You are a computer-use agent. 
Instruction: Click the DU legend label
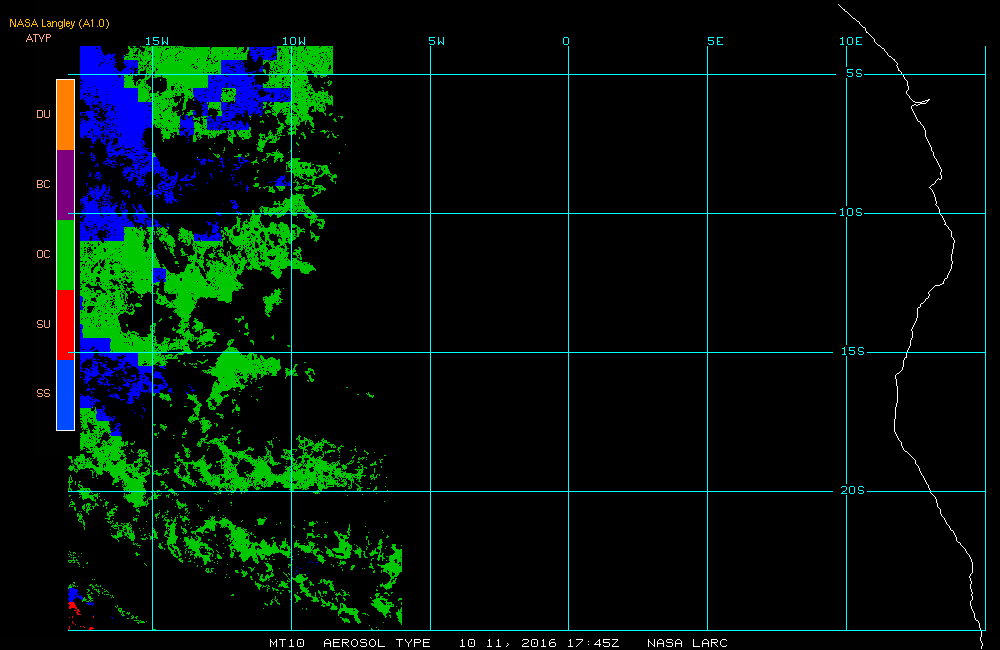[x=43, y=114]
